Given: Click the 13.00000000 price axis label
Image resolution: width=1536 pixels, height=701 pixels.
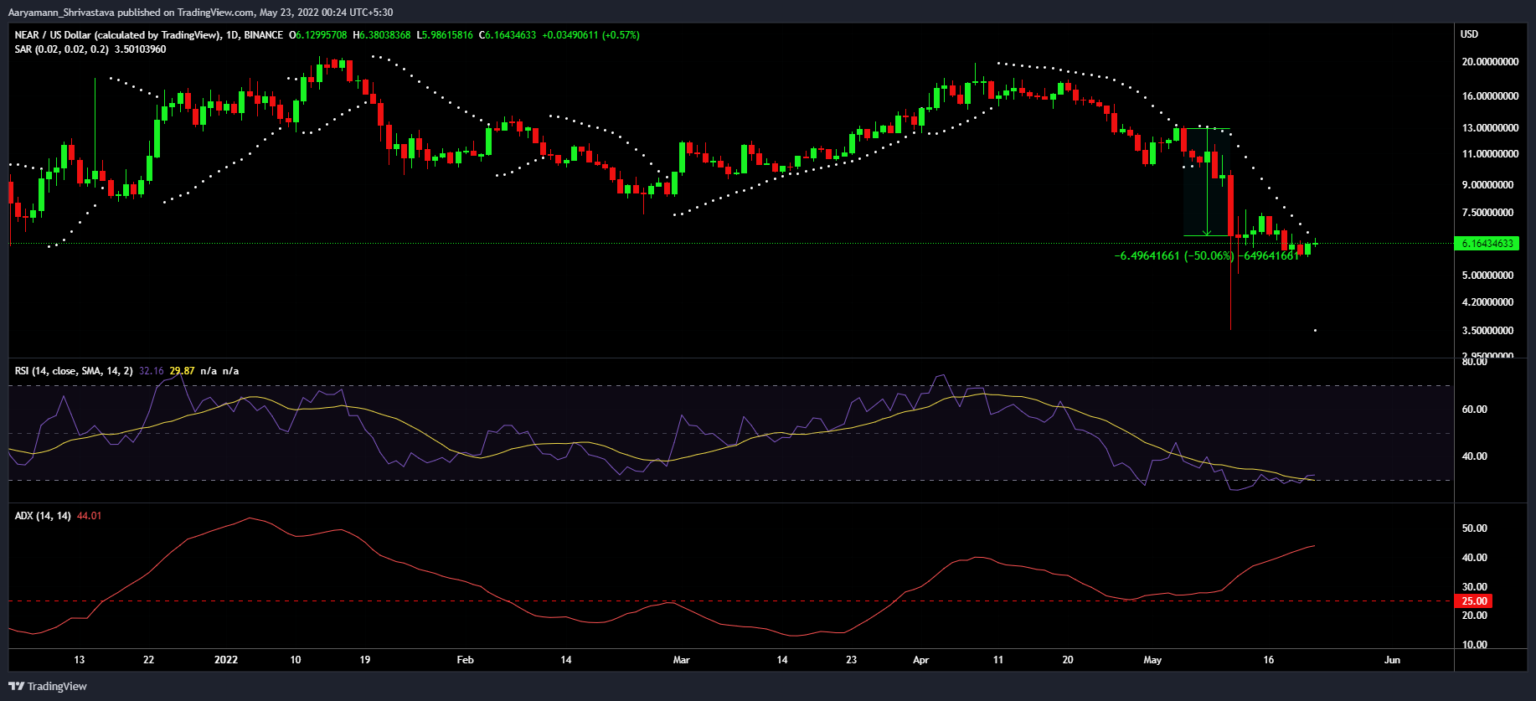Looking at the screenshot, I should point(1491,128).
